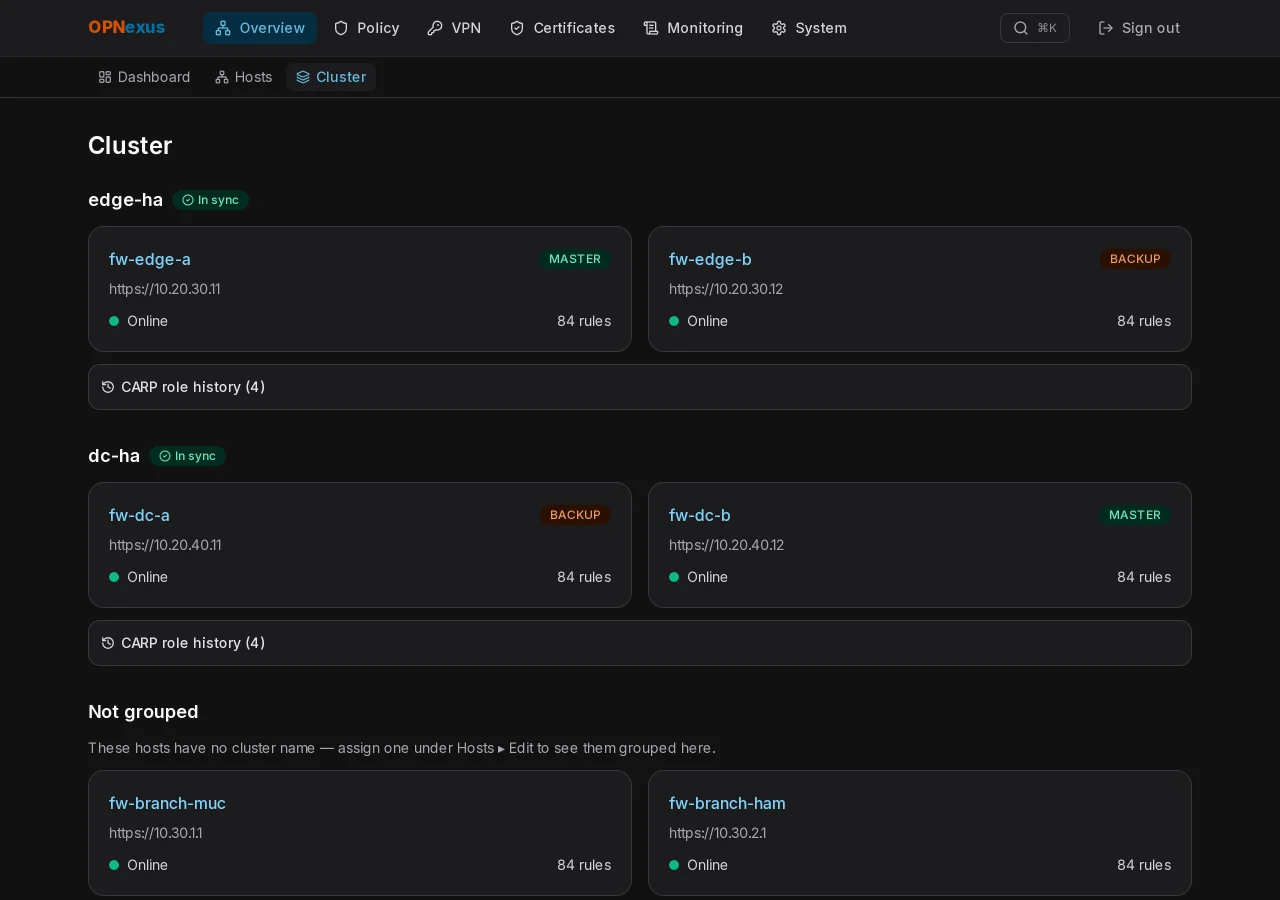Open the command search box
The width and height of the screenshot is (1280, 900).
pyautogui.click(x=1035, y=28)
